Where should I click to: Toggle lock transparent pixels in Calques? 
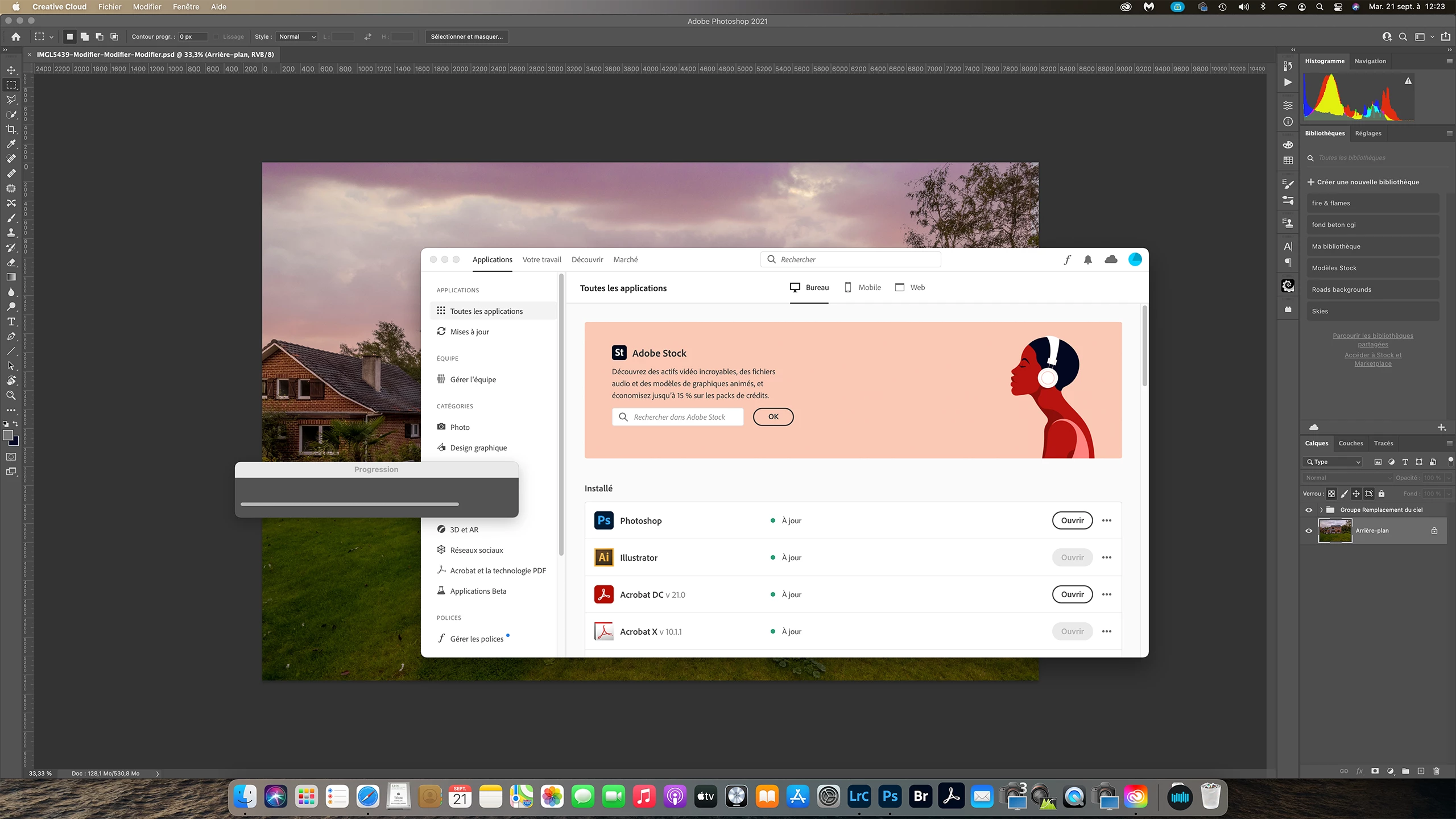tap(1331, 494)
